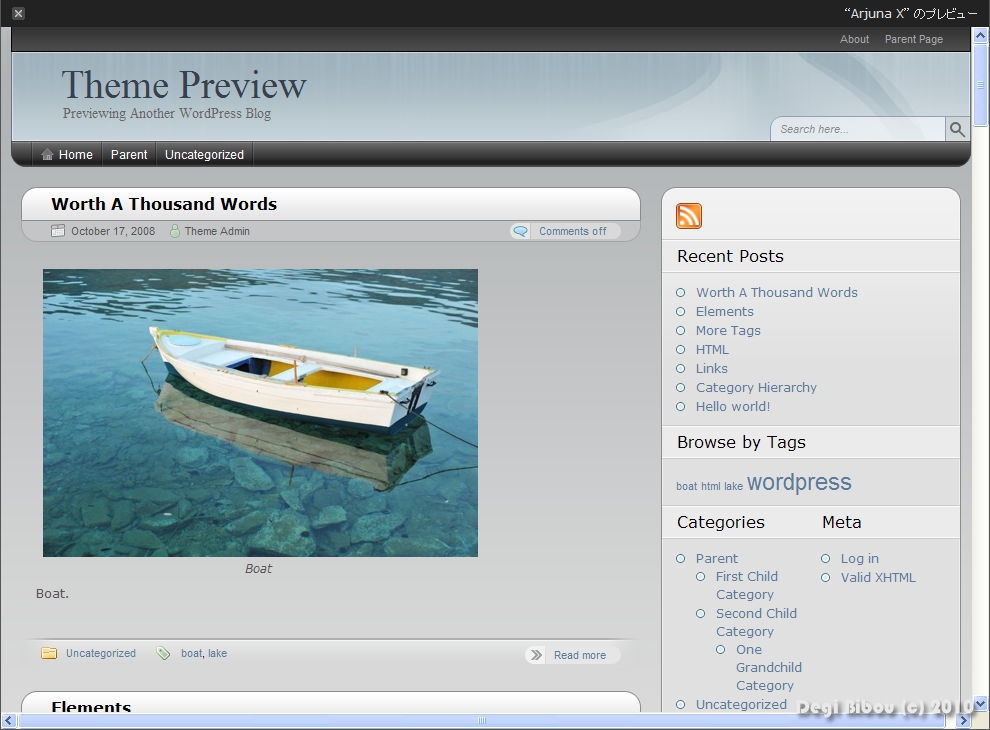
Task: Click the vertical scrollbar thumb
Action: (x=980, y=85)
